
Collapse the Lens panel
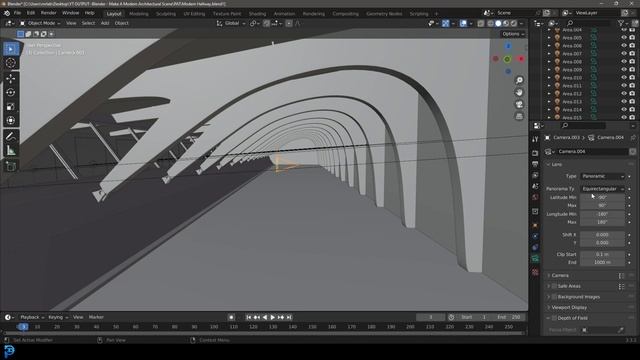coord(558,164)
